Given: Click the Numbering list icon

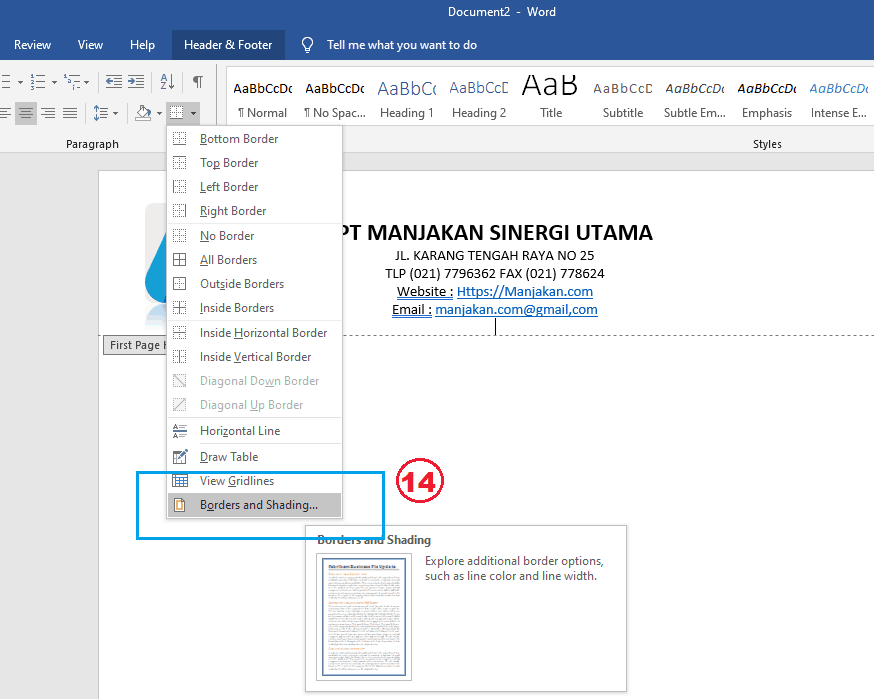Looking at the screenshot, I should tap(38, 82).
